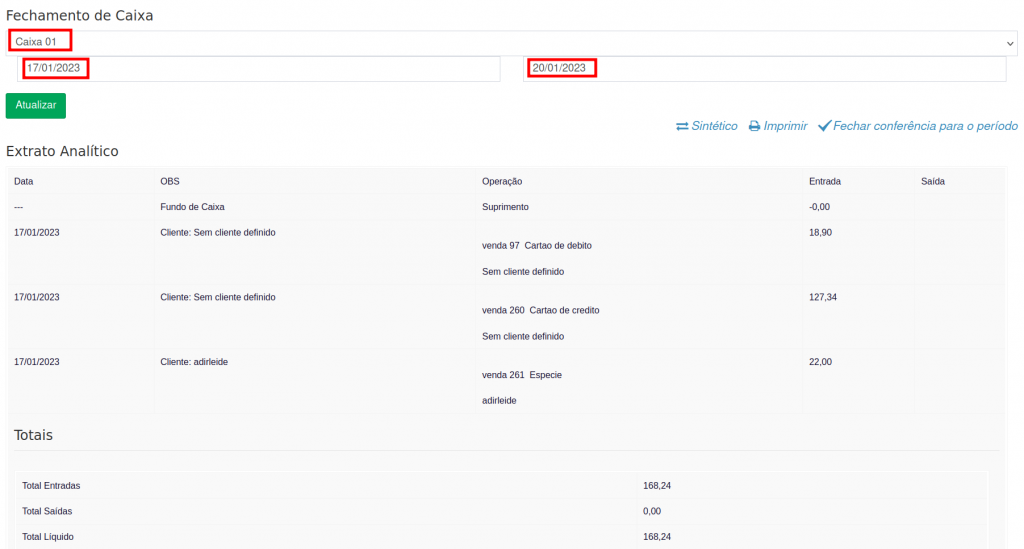Click the Fundo de Caixa row
The width and height of the screenshot is (1024, 549).
tap(192, 207)
